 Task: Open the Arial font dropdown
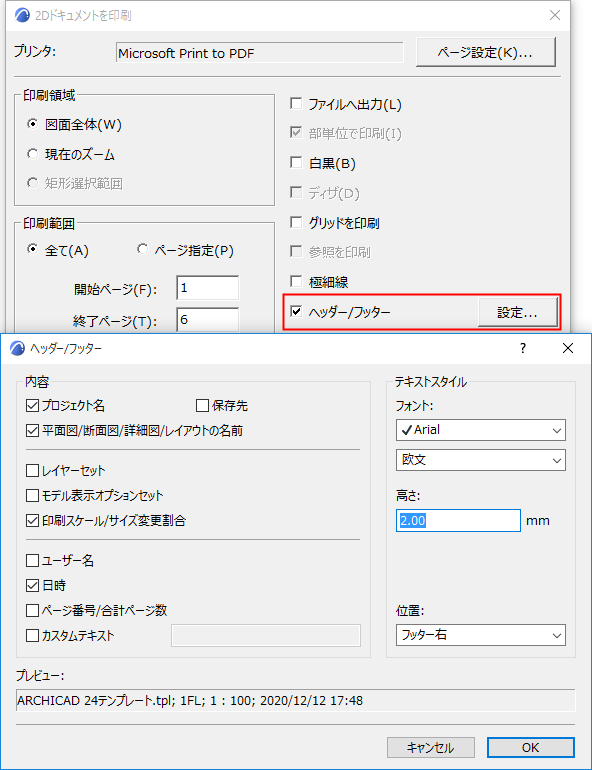[x=481, y=430]
